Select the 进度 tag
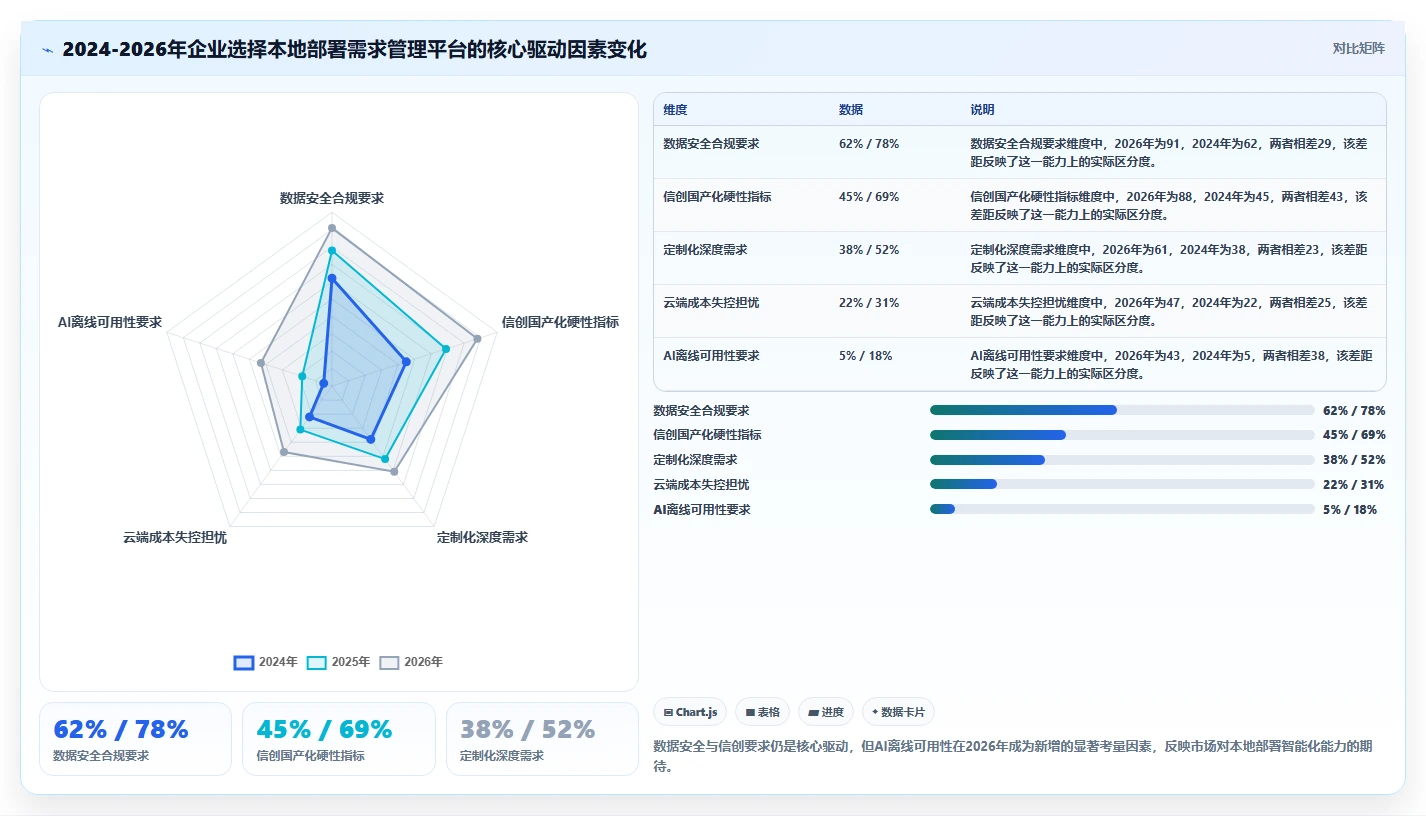Image resolution: width=1426 pixels, height=816 pixels. [x=826, y=712]
